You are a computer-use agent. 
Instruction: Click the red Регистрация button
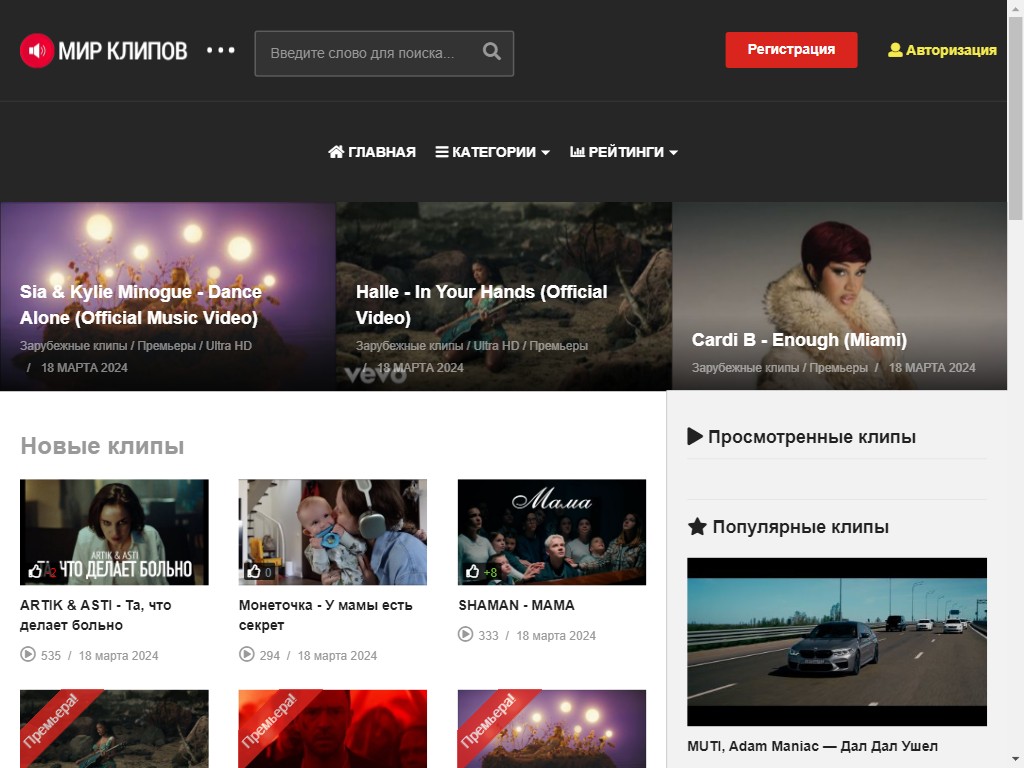792,50
